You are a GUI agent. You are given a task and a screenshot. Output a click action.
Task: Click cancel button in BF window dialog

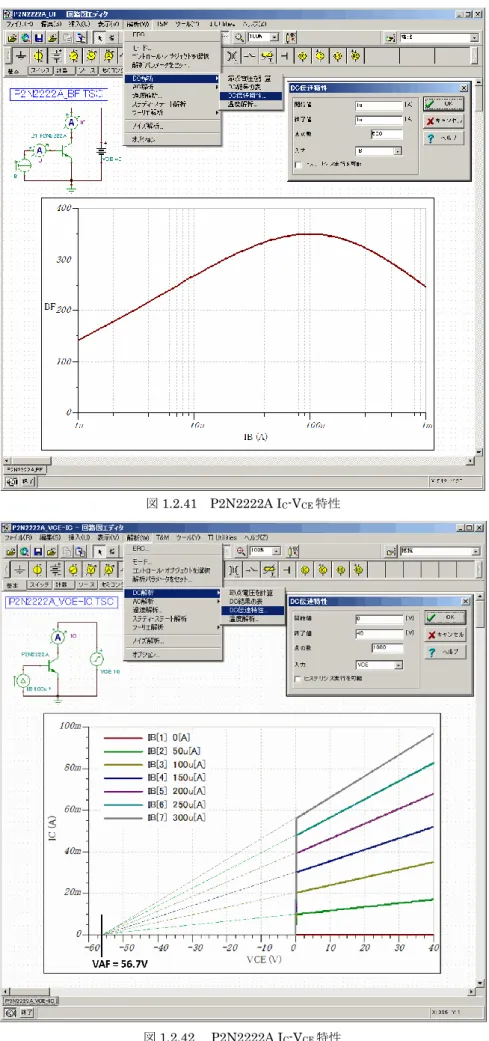(x=445, y=121)
